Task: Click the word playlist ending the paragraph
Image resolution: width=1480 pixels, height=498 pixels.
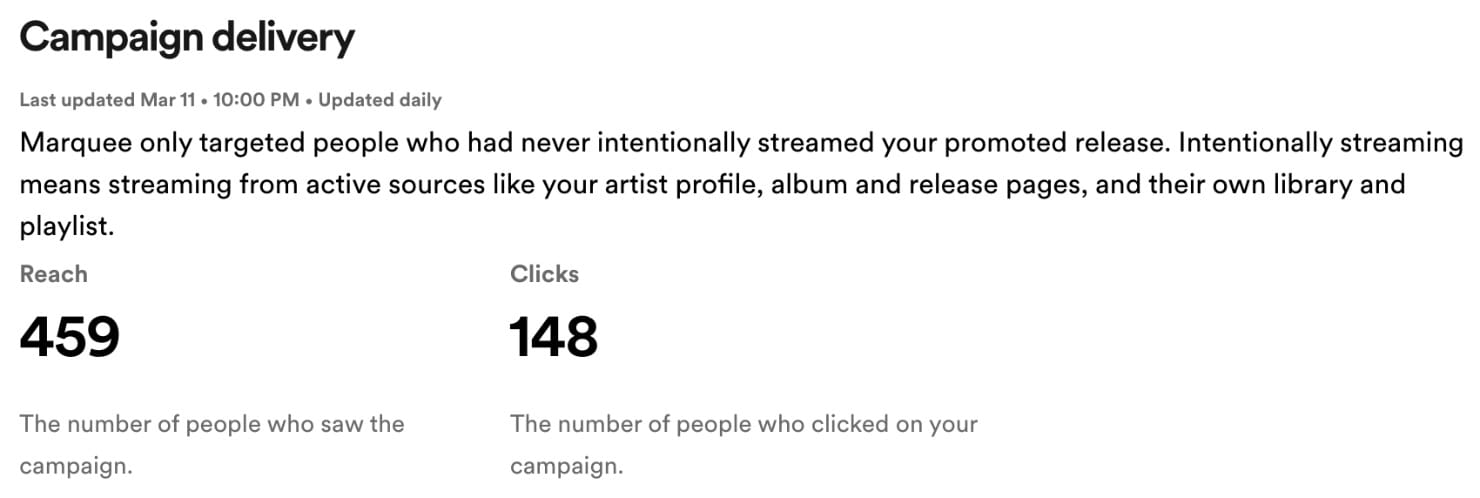Action: (66, 227)
